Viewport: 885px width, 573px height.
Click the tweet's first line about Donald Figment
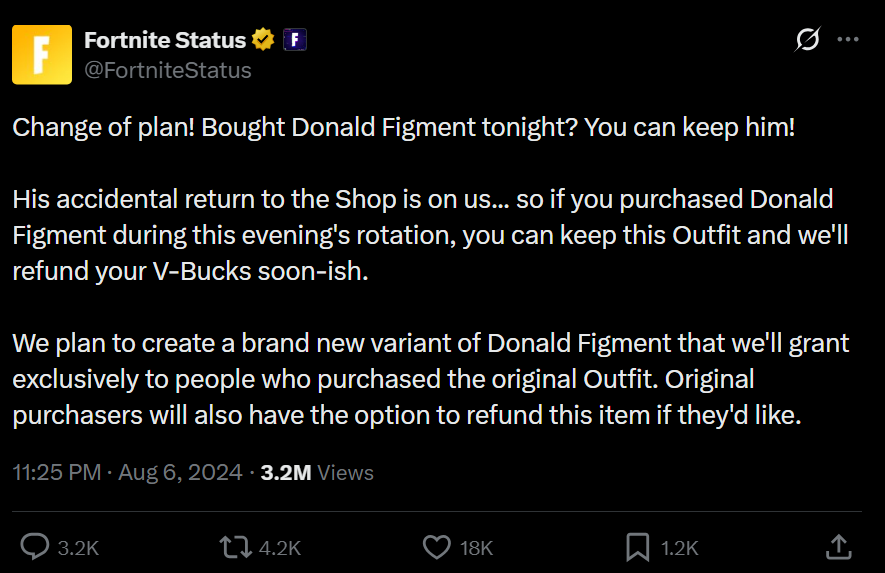(404, 128)
